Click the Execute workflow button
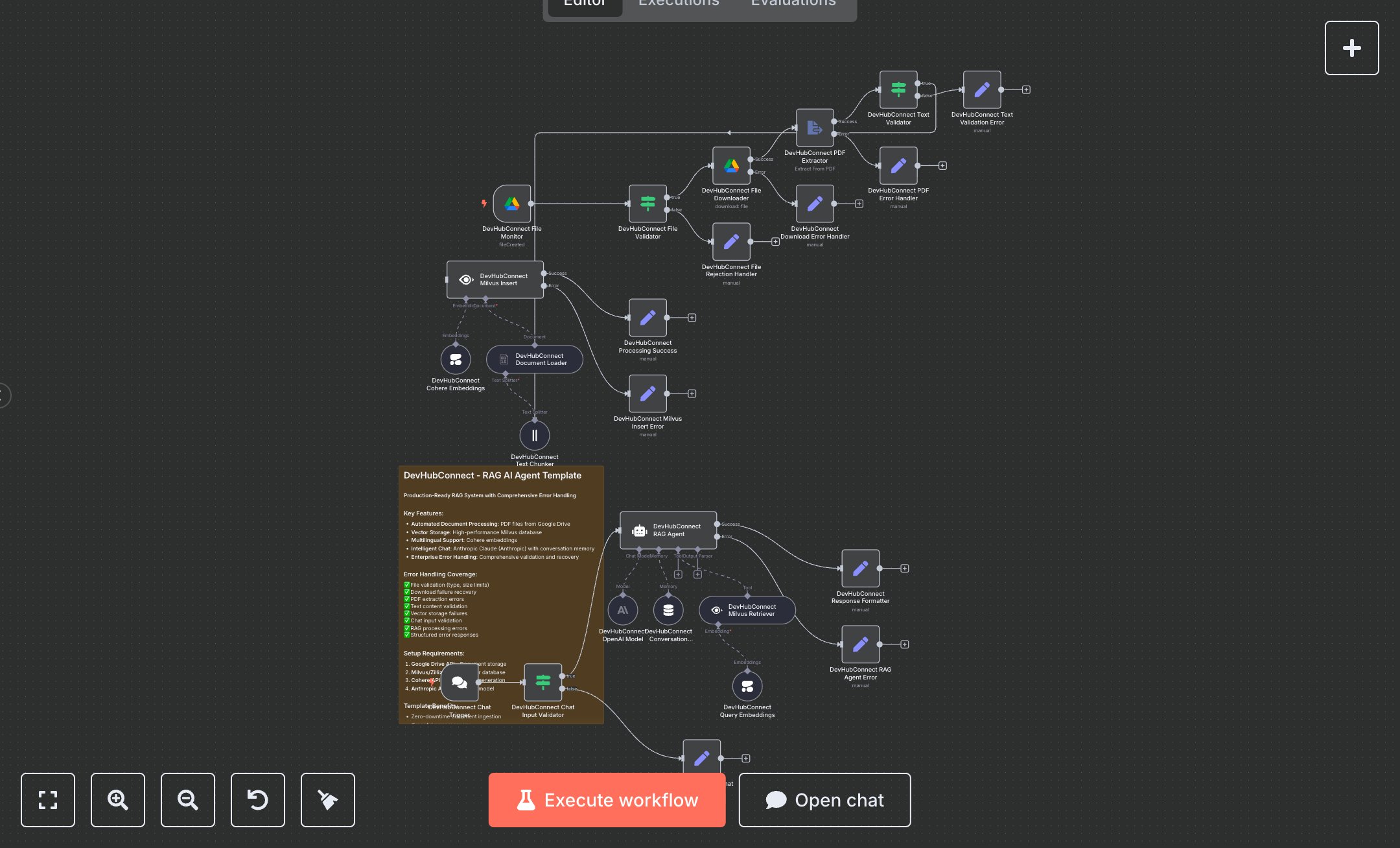Screen dimensions: 1400x848 [607, 800]
